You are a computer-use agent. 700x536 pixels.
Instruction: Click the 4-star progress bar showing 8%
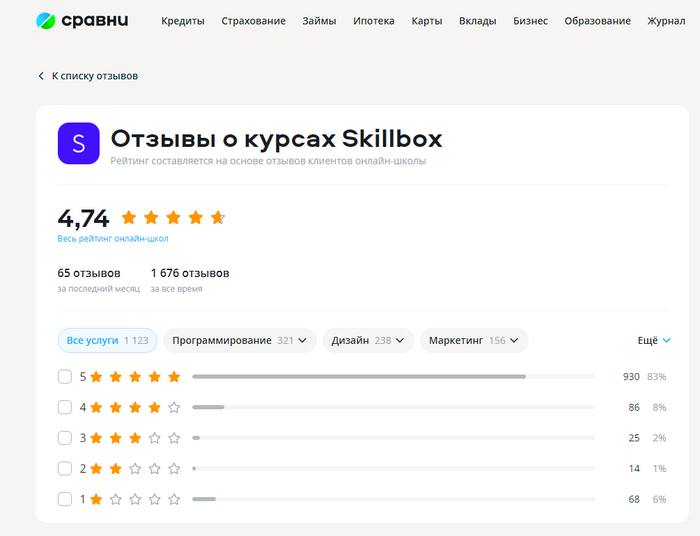click(393, 407)
